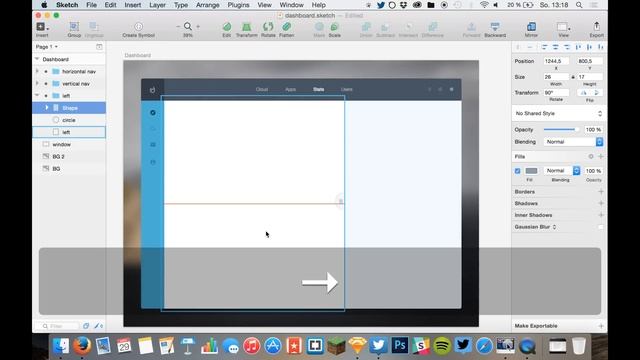This screenshot has width=640, height=360.
Task: Click the Ungroup toolbar icon
Action: pos(93,27)
